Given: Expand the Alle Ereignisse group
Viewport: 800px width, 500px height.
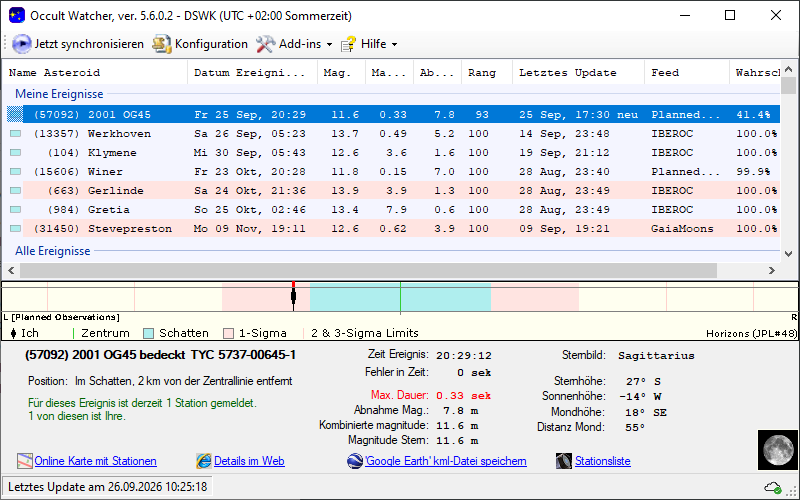Looking at the screenshot, I should pos(53,251).
